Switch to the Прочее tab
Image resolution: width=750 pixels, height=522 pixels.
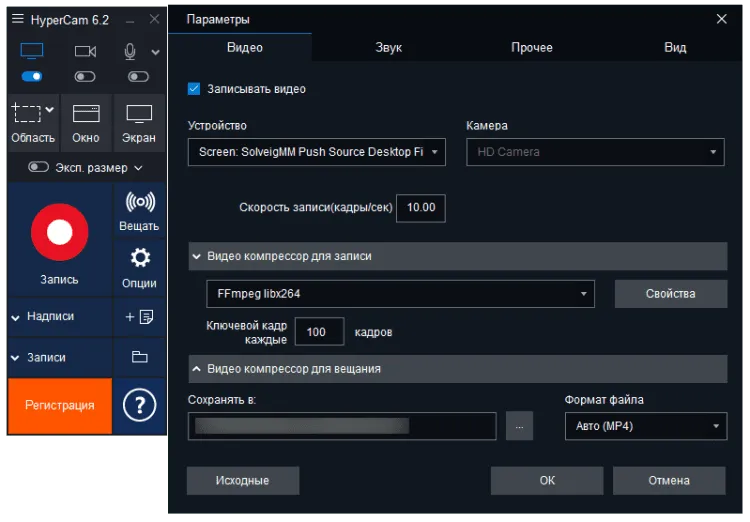[531, 47]
